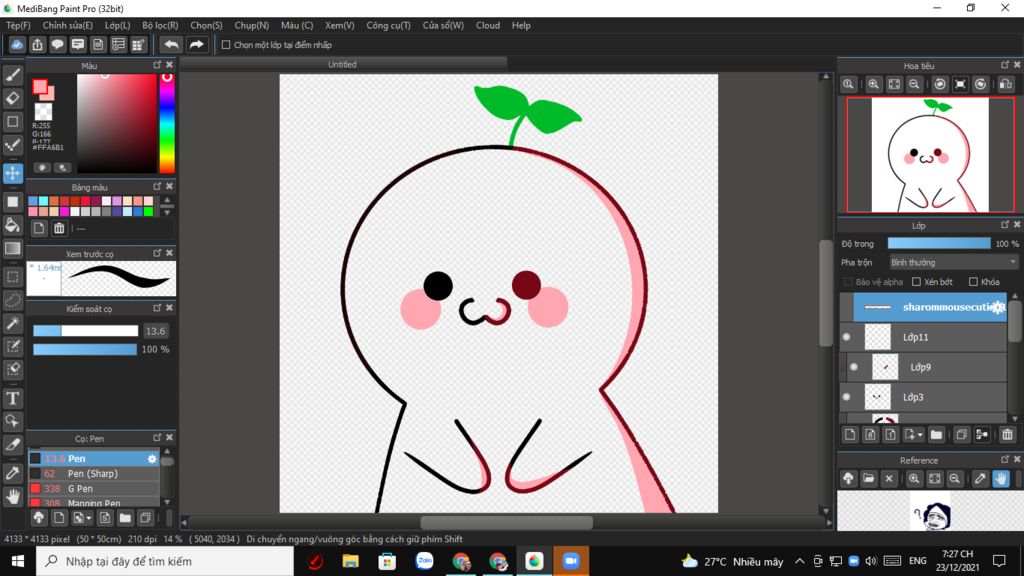This screenshot has width=1024, height=576.
Task: Click the Redo arrow in the toolbar
Action: [196, 44]
